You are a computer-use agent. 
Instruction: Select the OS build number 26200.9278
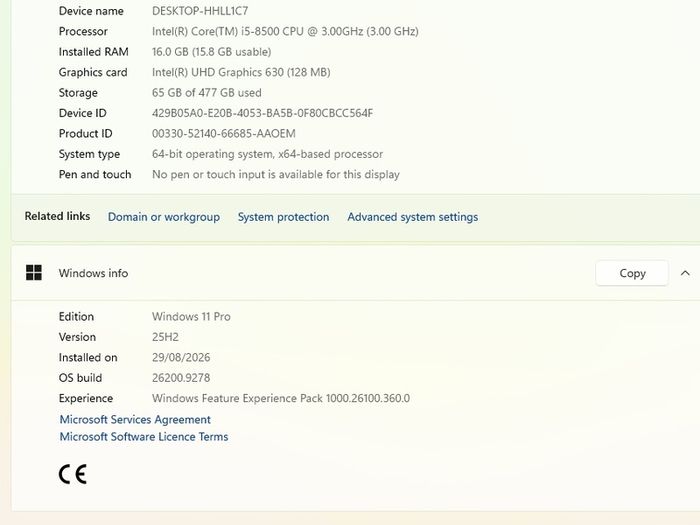pyautogui.click(x=181, y=378)
